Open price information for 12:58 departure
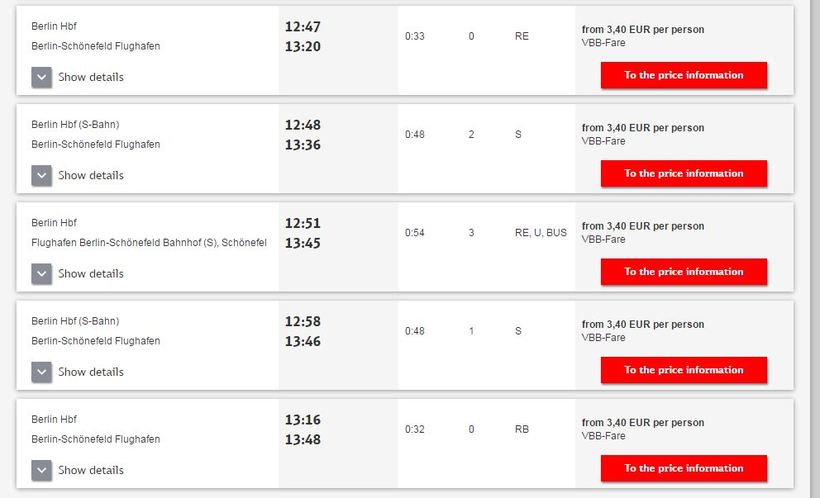 click(684, 370)
